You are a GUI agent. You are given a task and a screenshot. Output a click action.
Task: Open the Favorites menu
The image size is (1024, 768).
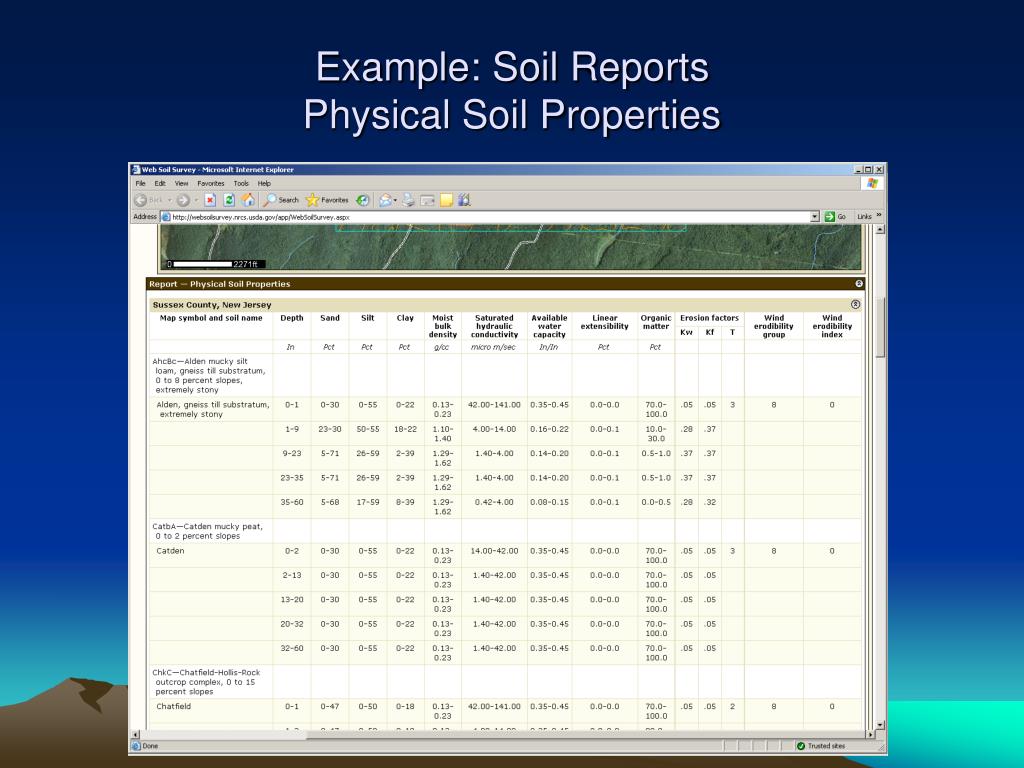(211, 184)
